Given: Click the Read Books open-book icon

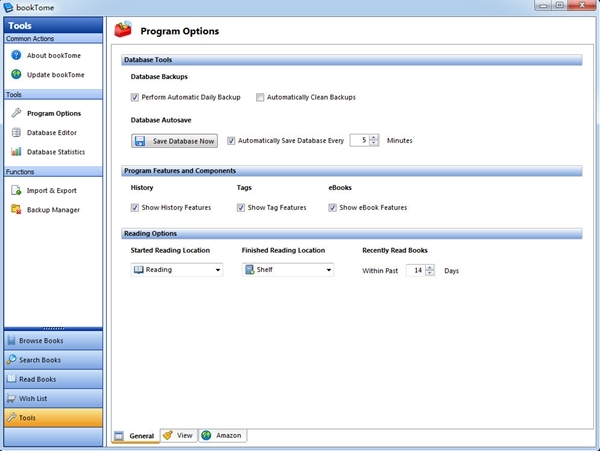Looking at the screenshot, I should coord(11,379).
